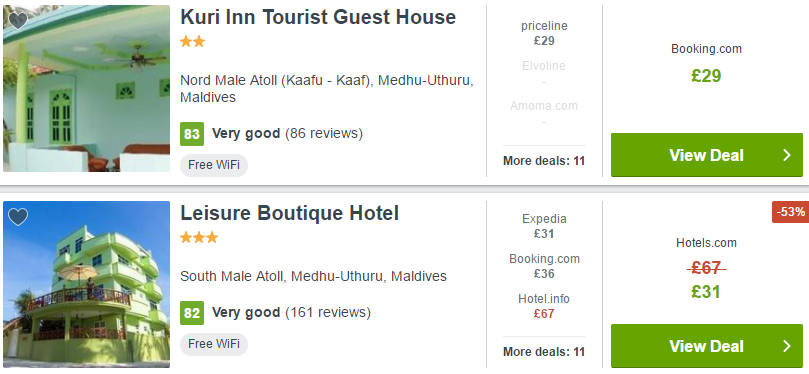
Task: Expand More deals: 11 for Leisure Boutique
Action: 544,352
